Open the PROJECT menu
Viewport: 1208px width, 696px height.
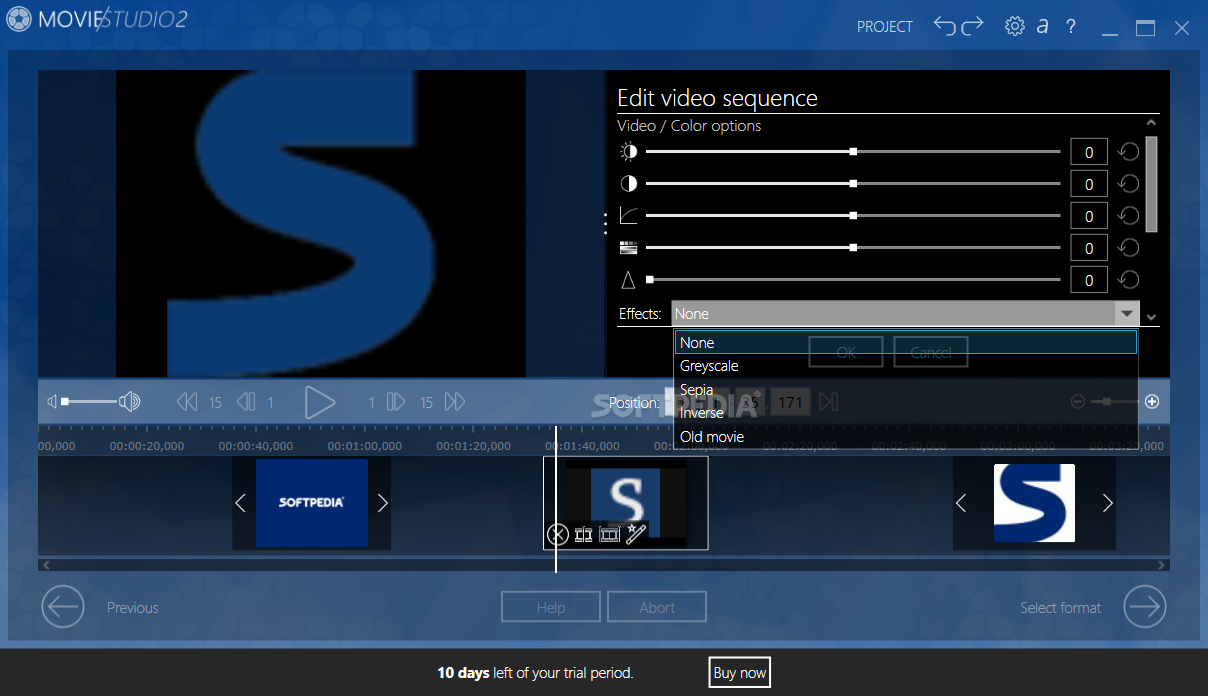point(885,27)
